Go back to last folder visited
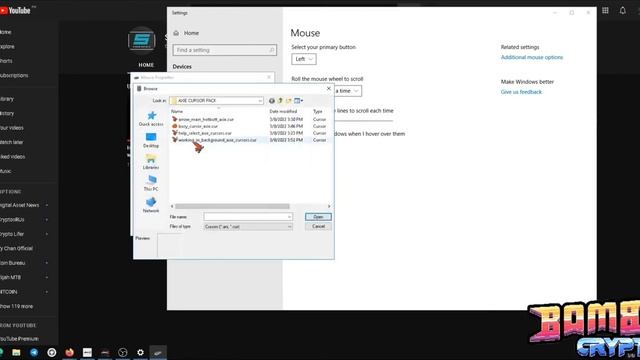 point(271,100)
